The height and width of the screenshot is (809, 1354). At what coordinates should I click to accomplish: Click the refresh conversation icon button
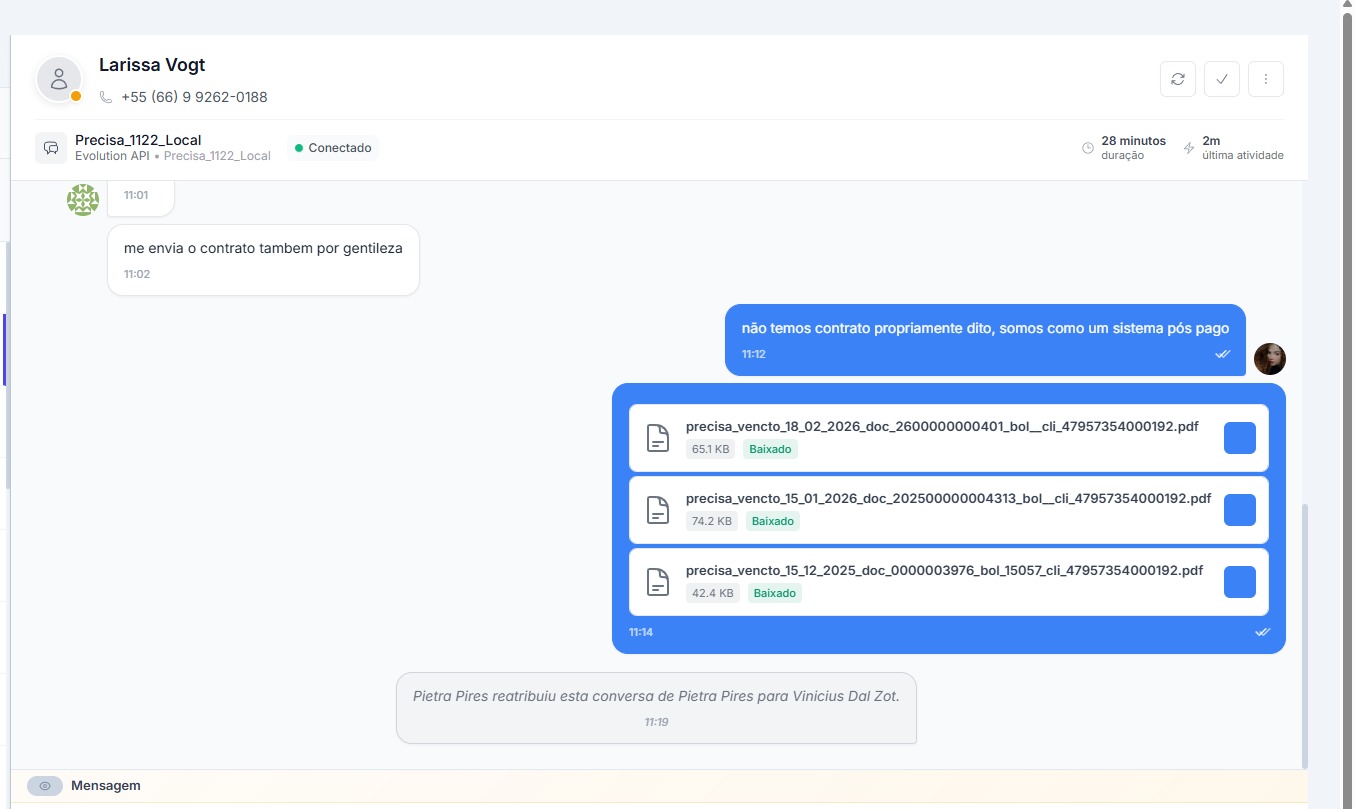[1177, 79]
